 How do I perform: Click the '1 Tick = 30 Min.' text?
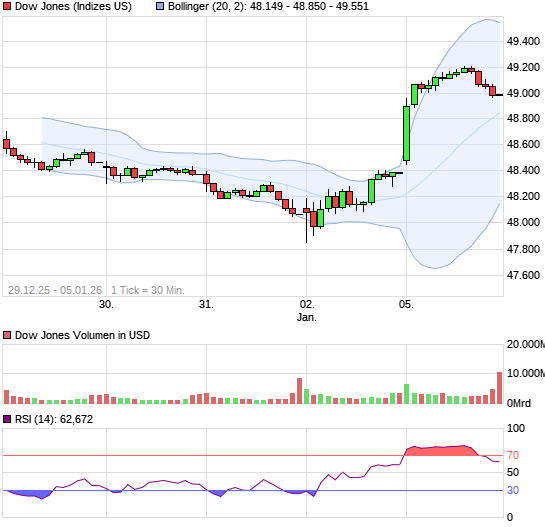(148, 290)
